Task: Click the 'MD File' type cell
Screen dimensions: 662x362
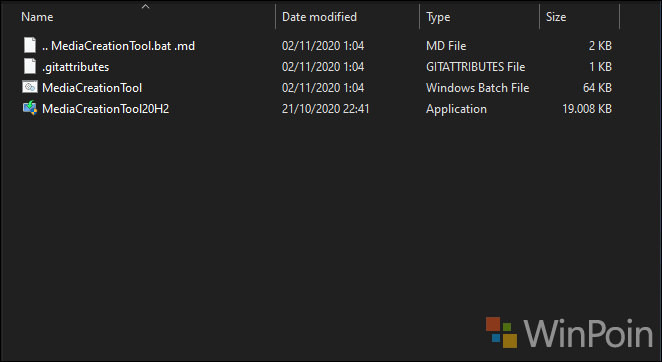Action: [446, 46]
